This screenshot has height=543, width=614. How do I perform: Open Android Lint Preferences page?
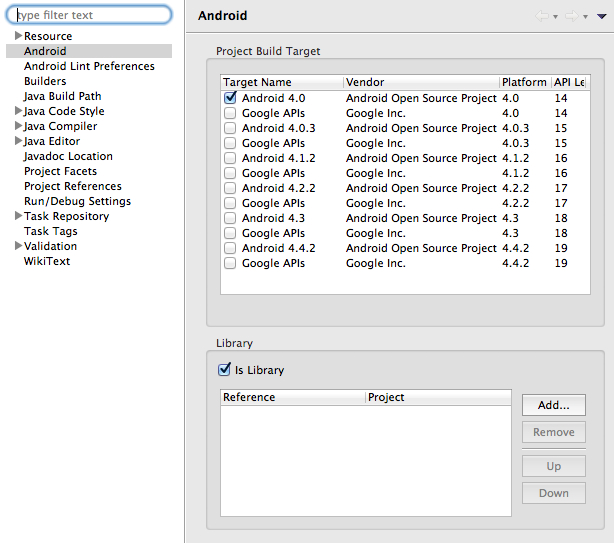(x=89, y=66)
